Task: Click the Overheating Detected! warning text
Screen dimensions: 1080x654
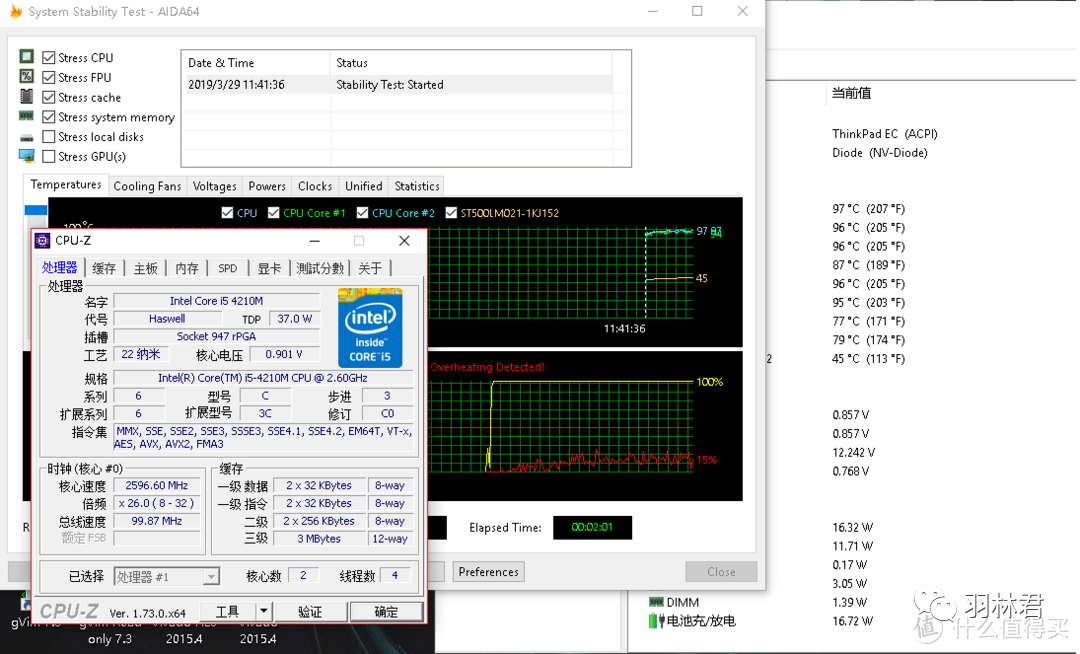Action: pyautogui.click(x=487, y=367)
